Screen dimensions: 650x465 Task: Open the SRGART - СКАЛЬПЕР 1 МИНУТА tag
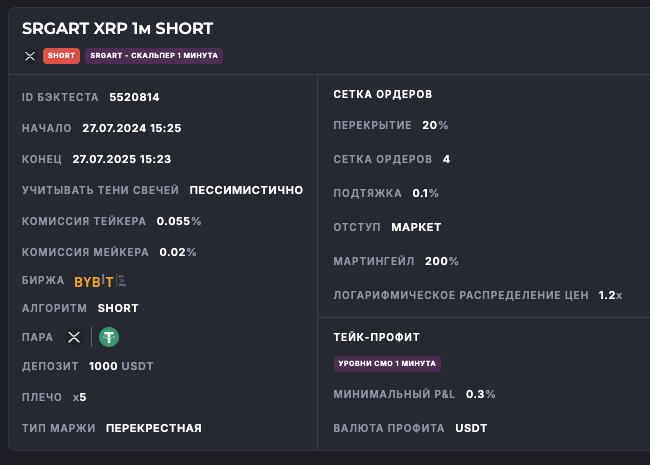click(154, 56)
